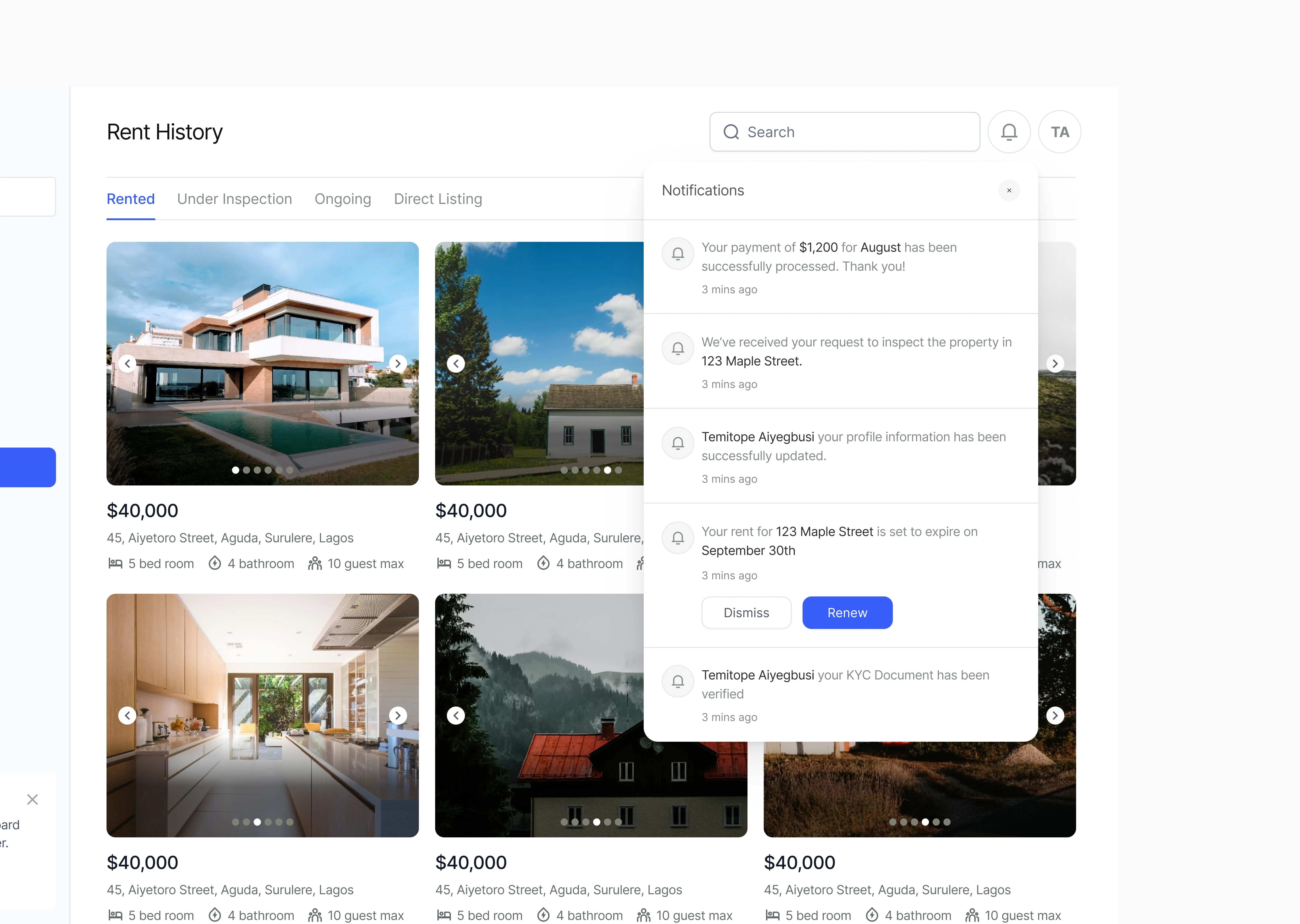
Task: Switch to the Ongoing tab
Action: tap(343, 199)
